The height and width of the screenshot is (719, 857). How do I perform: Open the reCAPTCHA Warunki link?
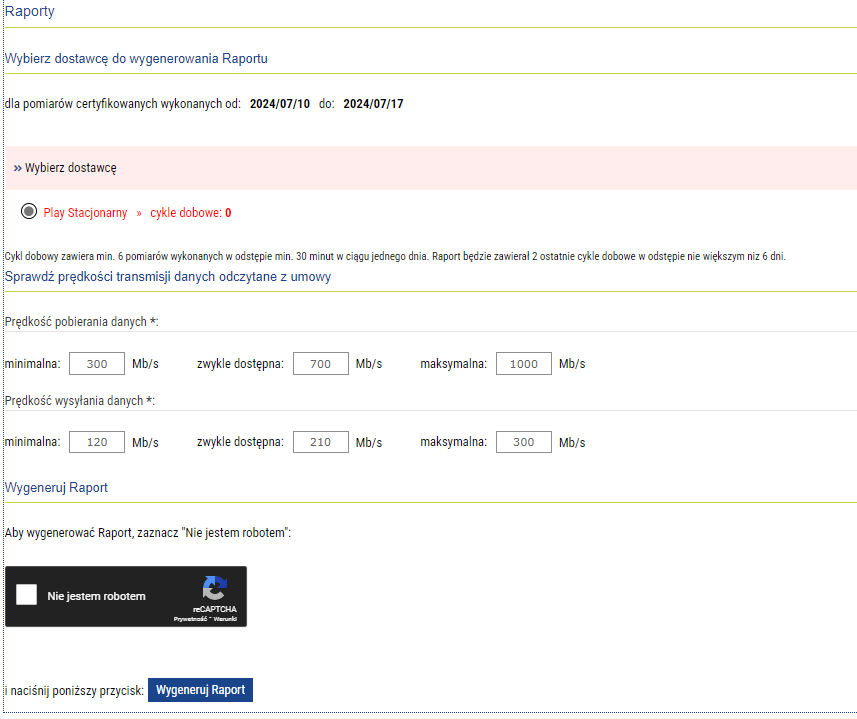point(225,619)
